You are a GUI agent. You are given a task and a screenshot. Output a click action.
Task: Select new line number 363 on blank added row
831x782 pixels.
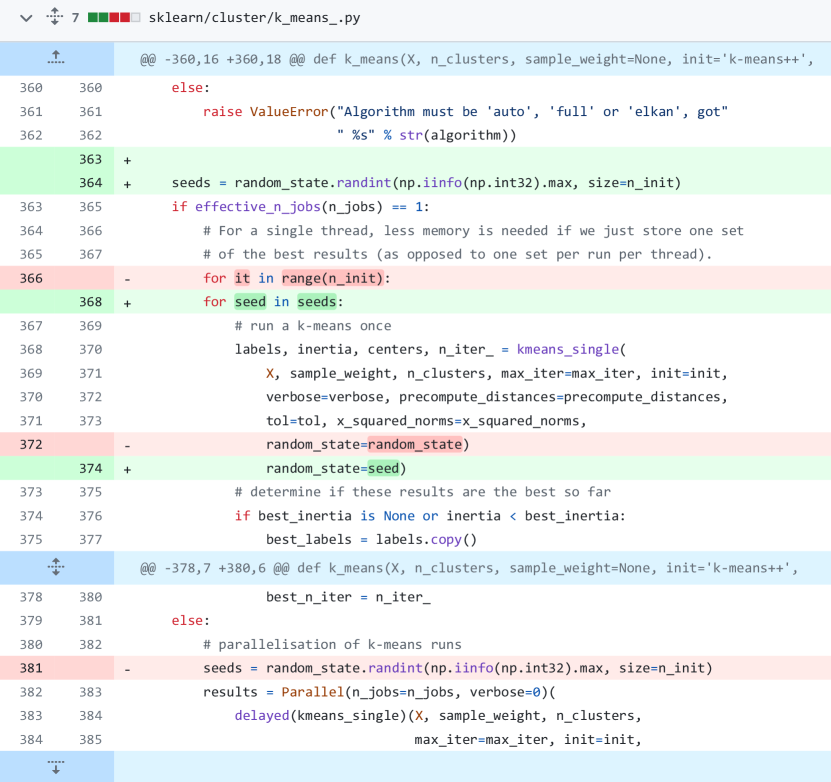[91, 159]
